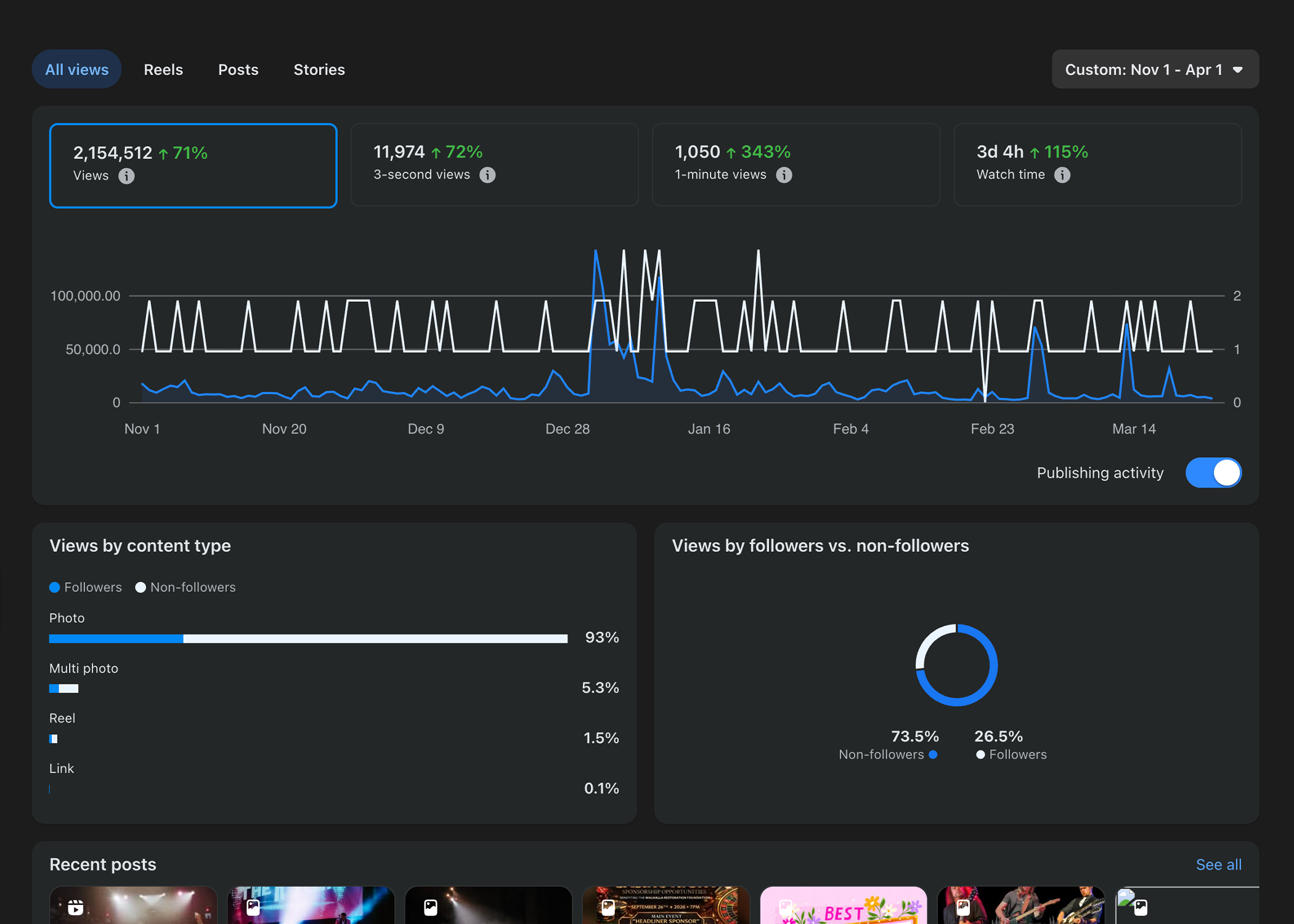
Task: Click the 1-minute views info icon
Action: click(784, 175)
